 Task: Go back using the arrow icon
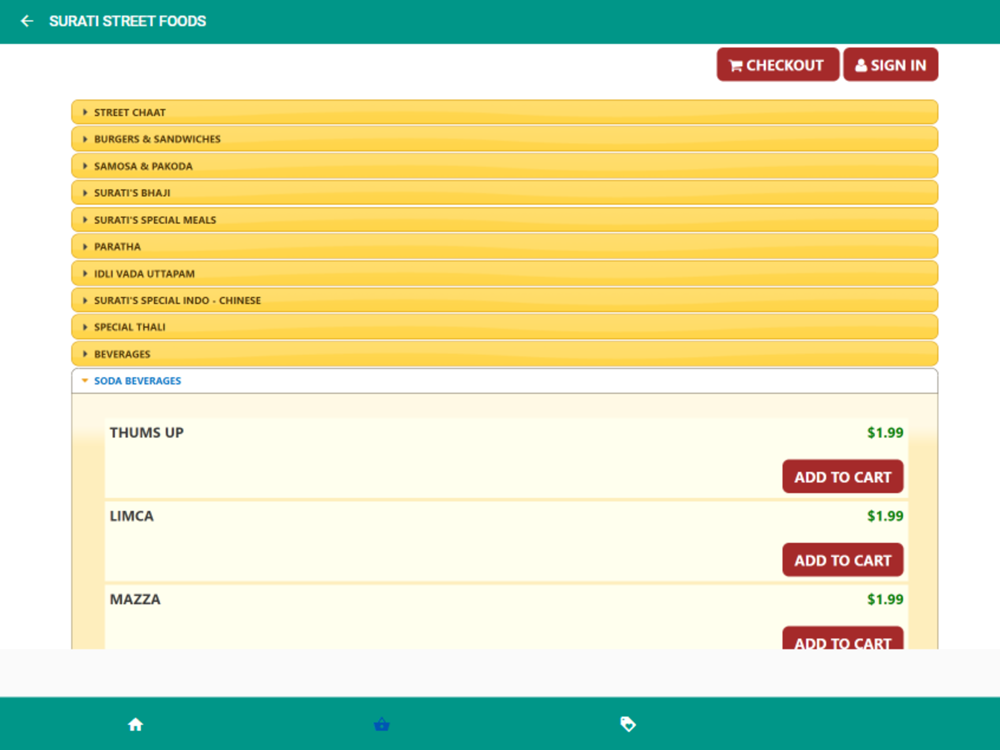pos(27,21)
